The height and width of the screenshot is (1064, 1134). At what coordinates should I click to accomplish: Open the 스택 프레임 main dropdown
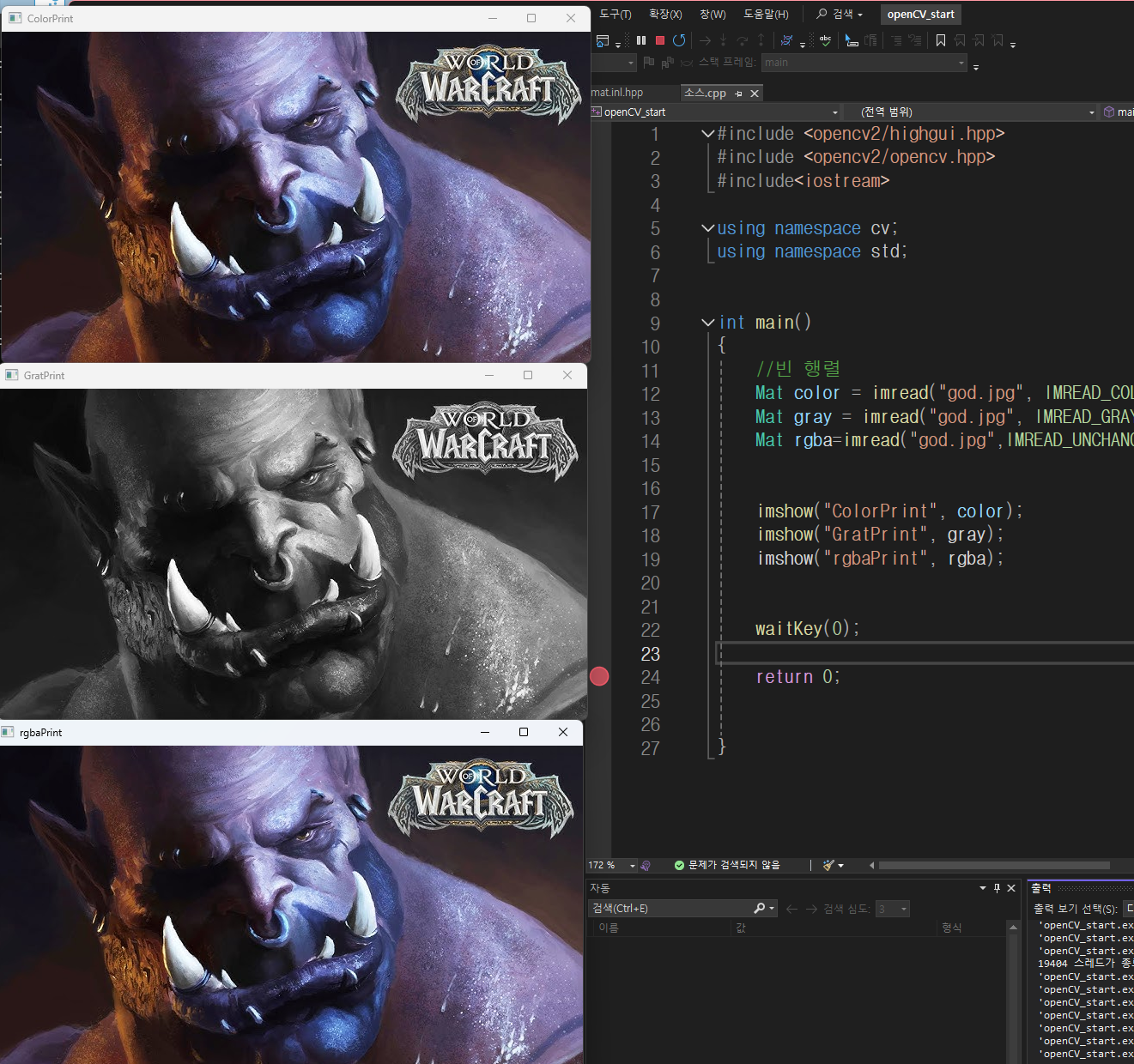961,62
